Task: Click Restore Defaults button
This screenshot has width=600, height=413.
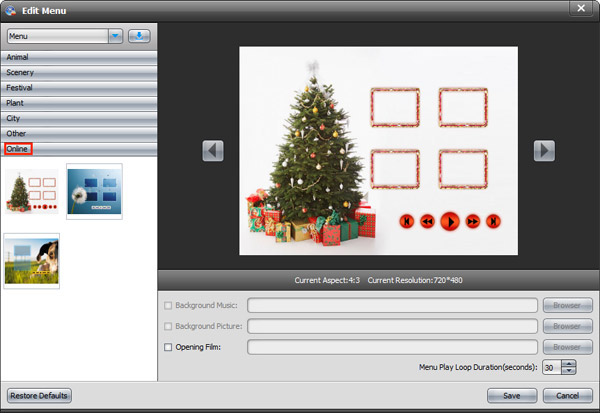Action: click(39, 395)
